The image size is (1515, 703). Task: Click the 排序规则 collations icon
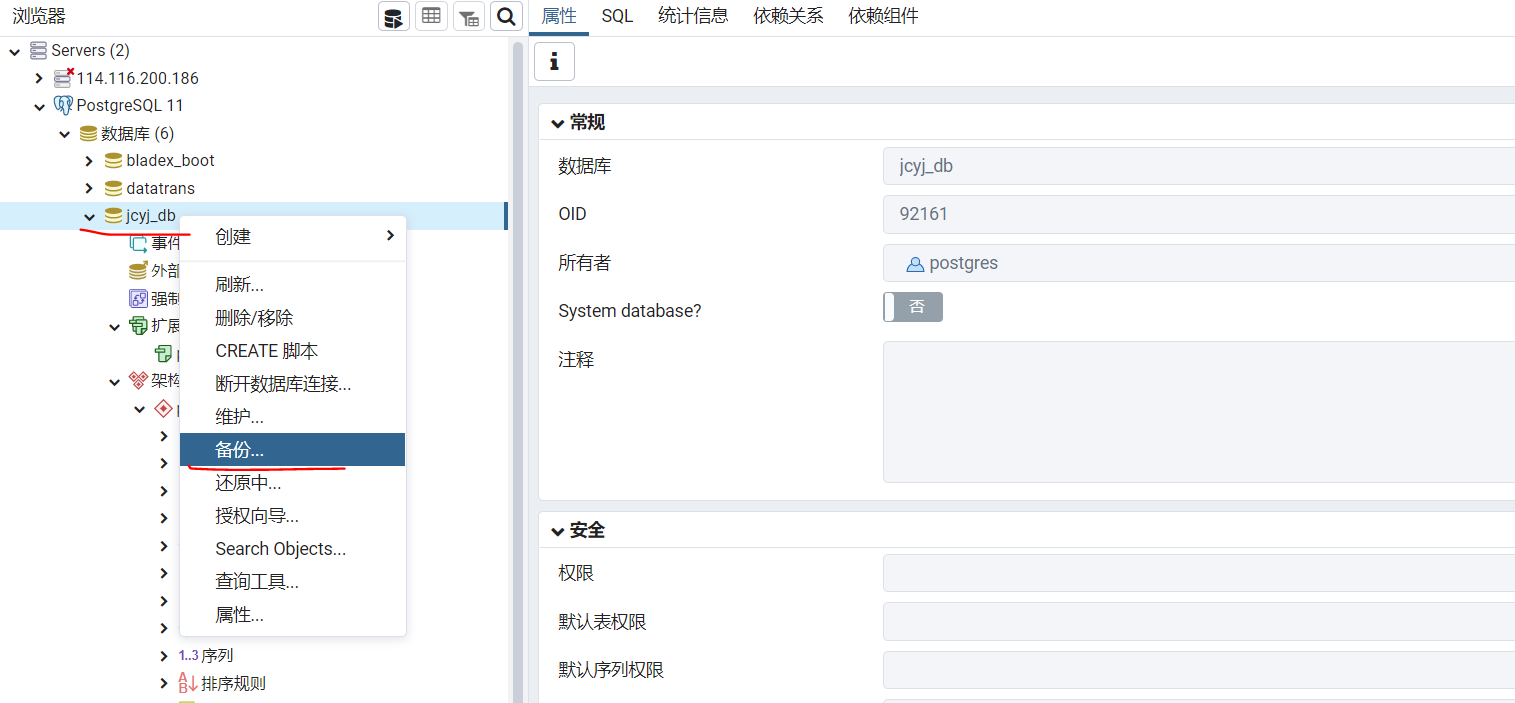(x=188, y=683)
